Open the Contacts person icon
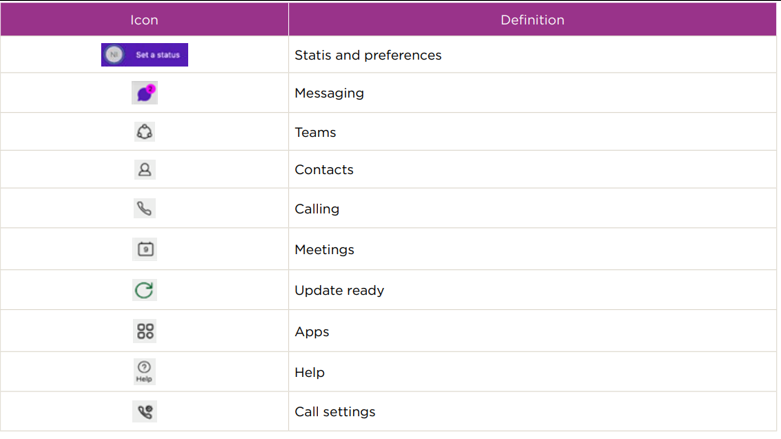 pyautogui.click(x=144, y=169)
